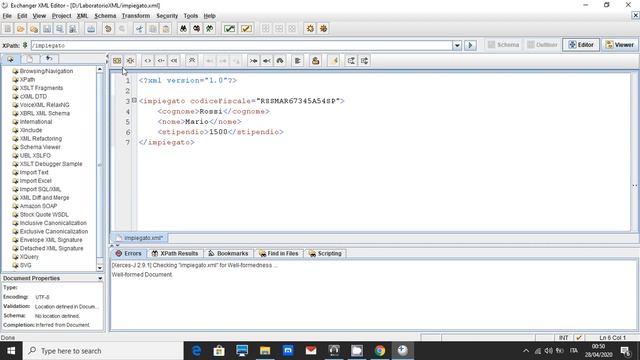Click the format lines icon in editor toolbar

point(298,61)
